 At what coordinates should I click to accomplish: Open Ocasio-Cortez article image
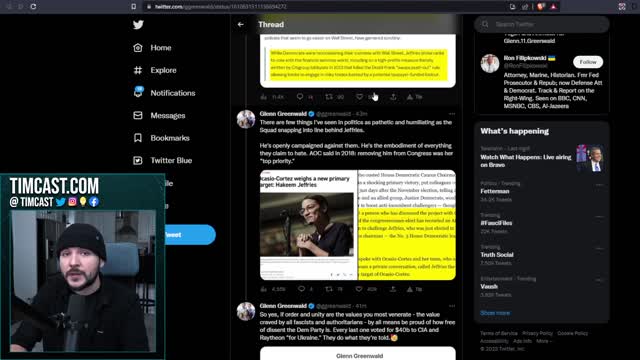click(x=308, y=225)
